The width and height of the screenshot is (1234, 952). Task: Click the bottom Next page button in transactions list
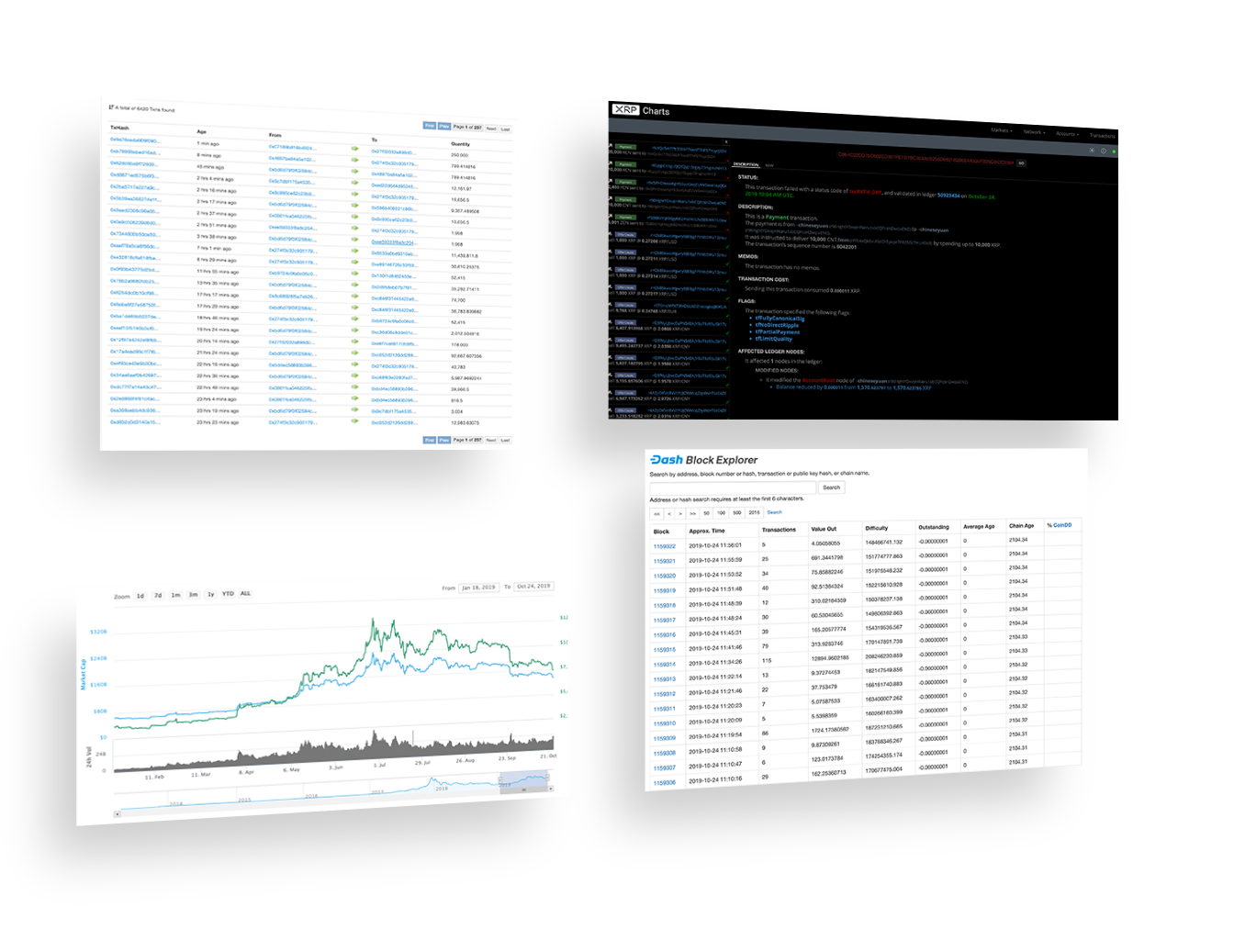(491, 440)
